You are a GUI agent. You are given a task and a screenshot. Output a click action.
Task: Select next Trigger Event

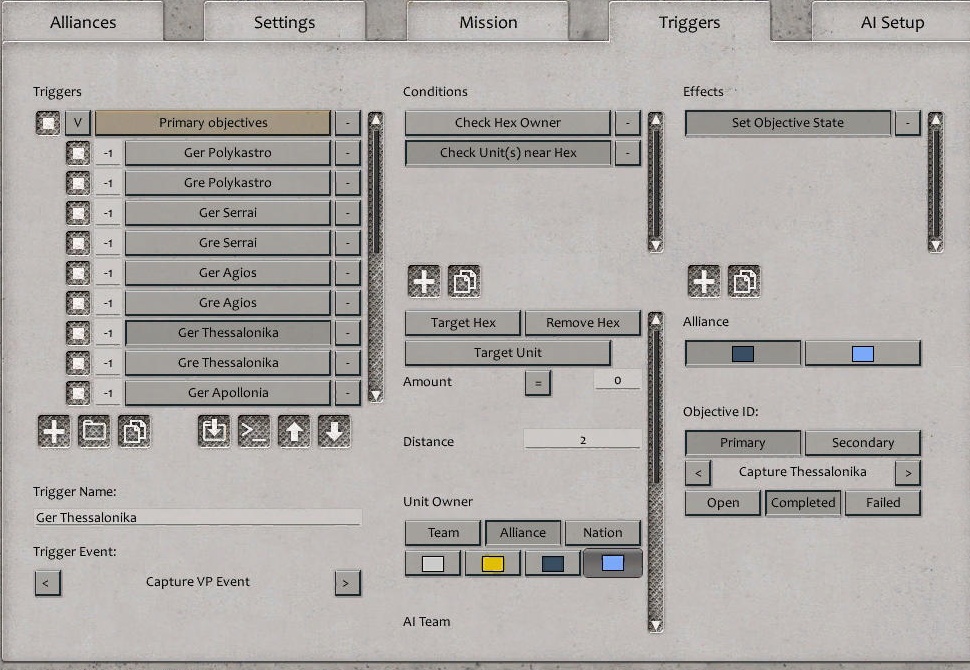348,583
